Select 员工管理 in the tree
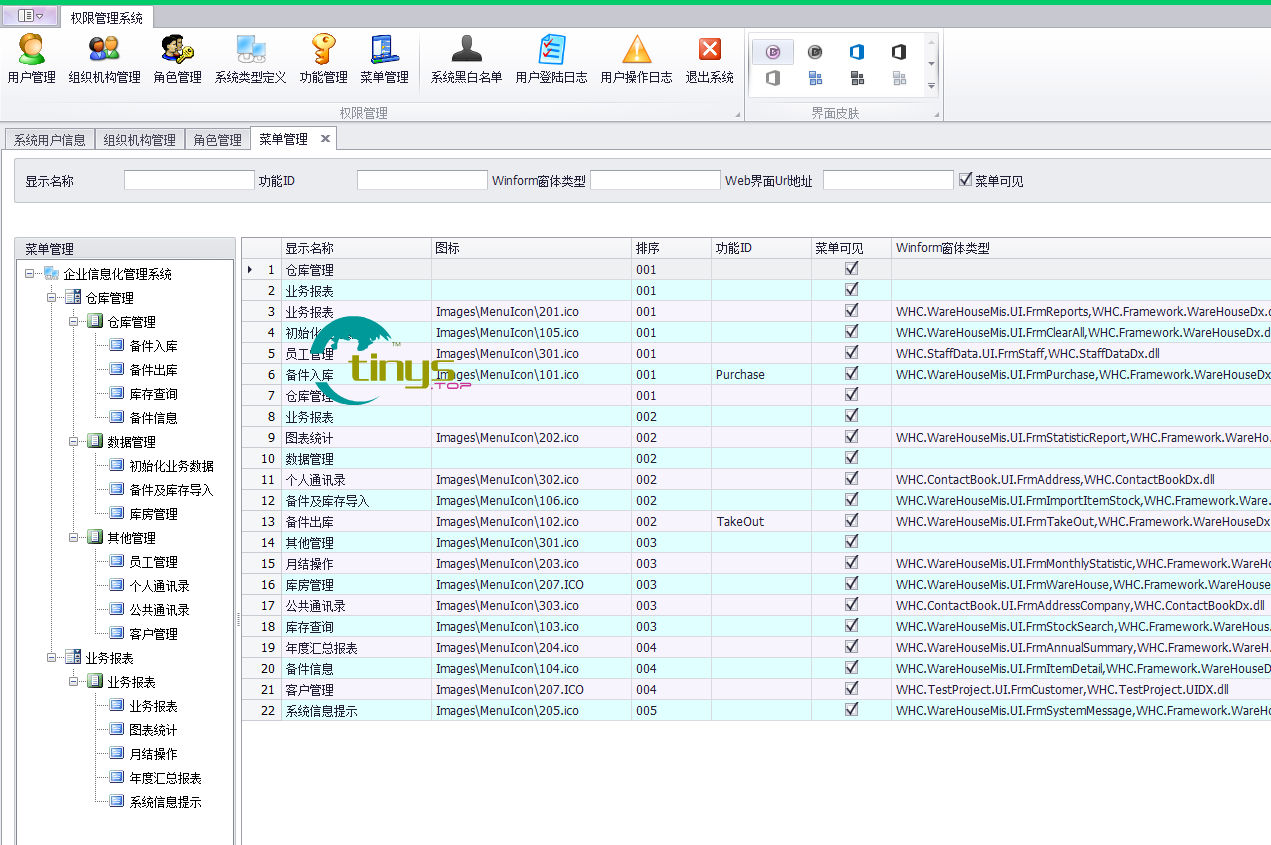 coord(154,562)
